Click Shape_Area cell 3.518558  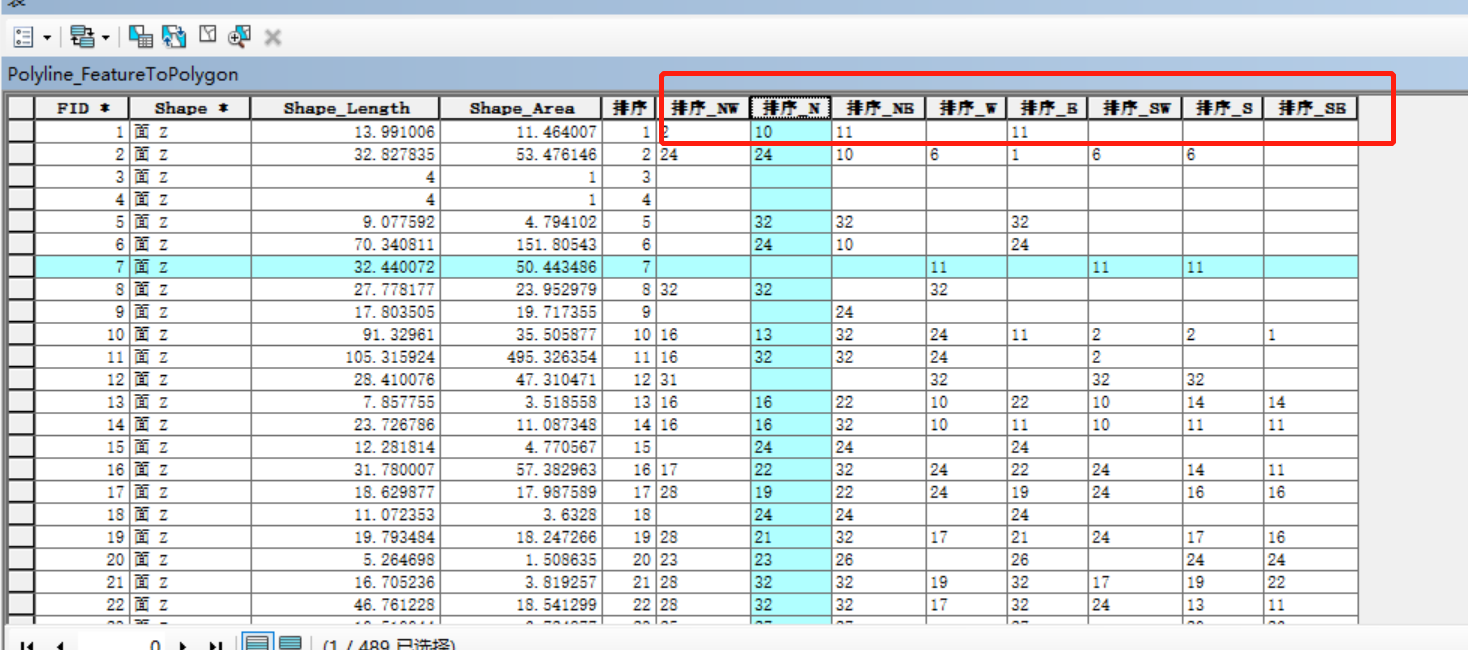[521, 402]
